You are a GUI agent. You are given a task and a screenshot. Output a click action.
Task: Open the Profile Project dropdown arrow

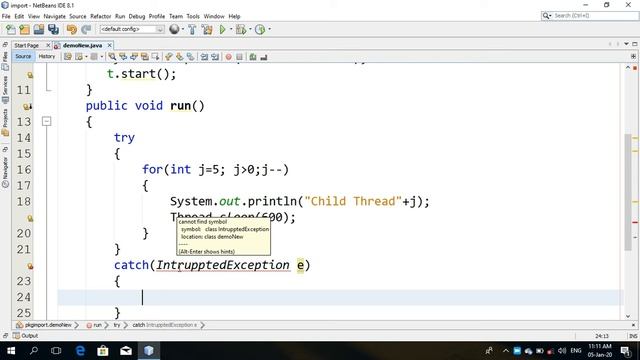[269, 29]
